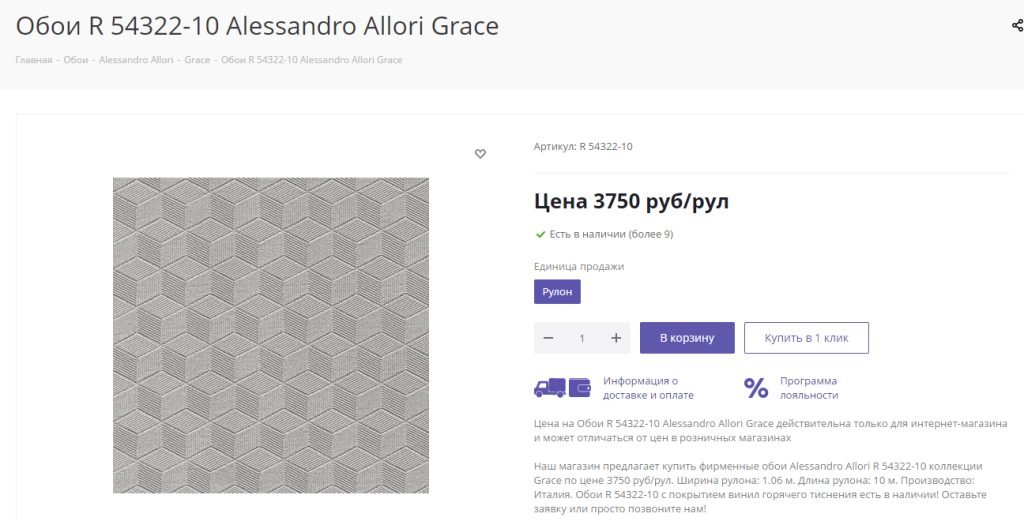Click the delivery truck icon
The width and height of the screenshot is (1024, 521).
tap(550, 388)
